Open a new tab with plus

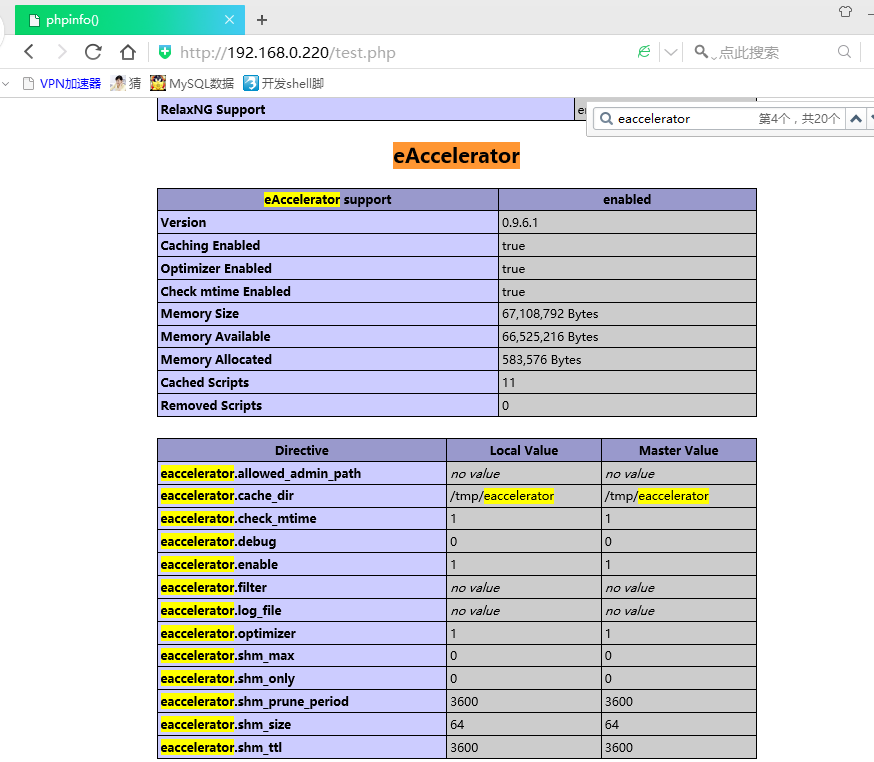tap(261, 20)
